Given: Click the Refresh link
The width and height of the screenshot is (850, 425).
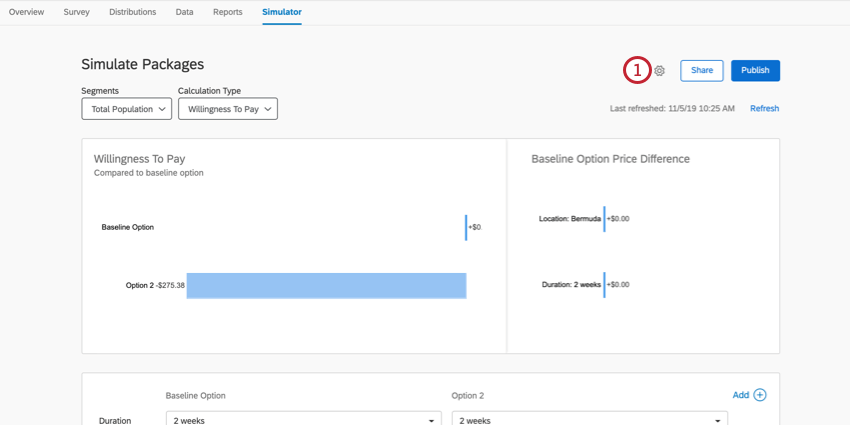Looking at the screenshot, I should point(764,108).
